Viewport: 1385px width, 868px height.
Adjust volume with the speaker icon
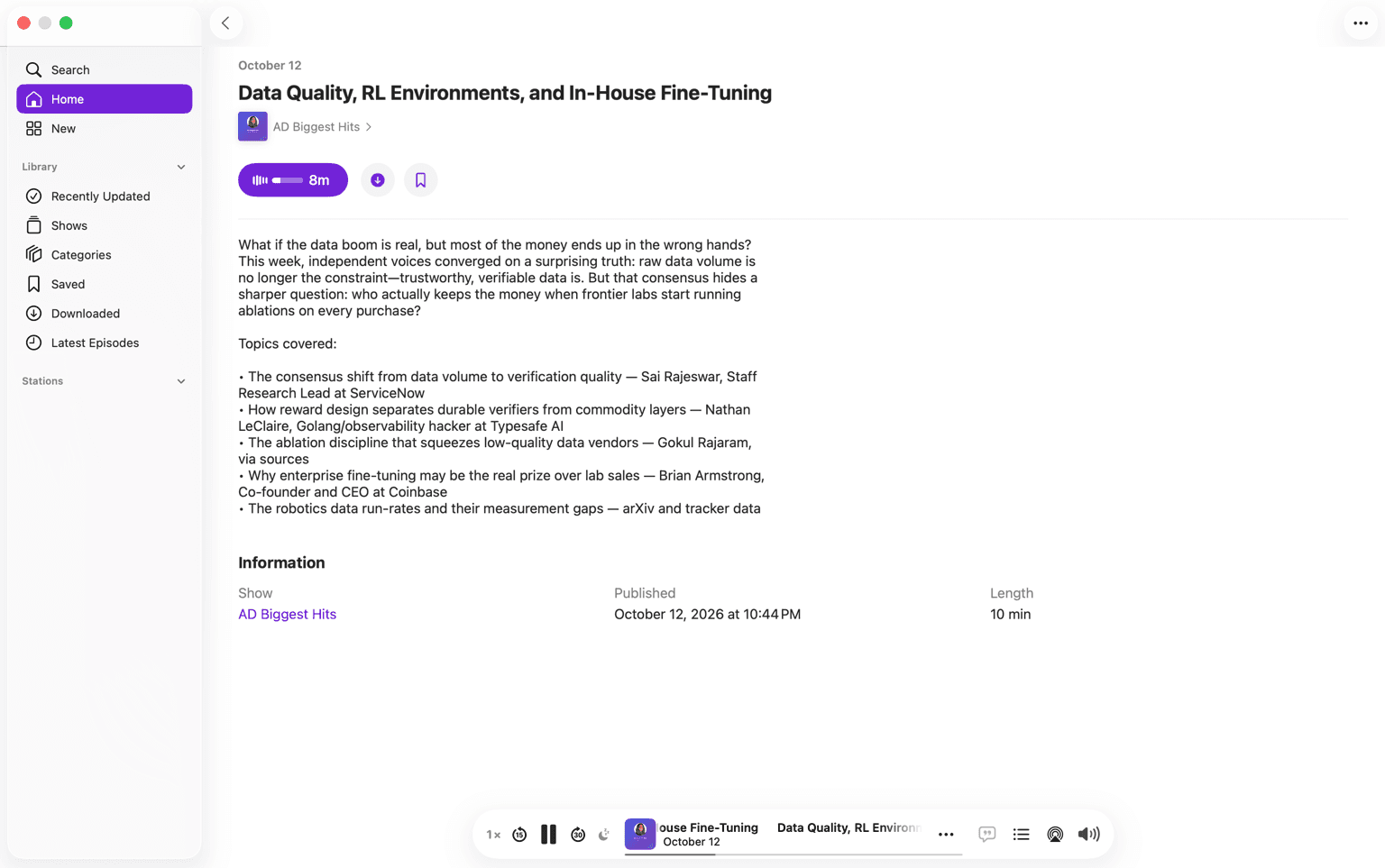click(1089, 835)
